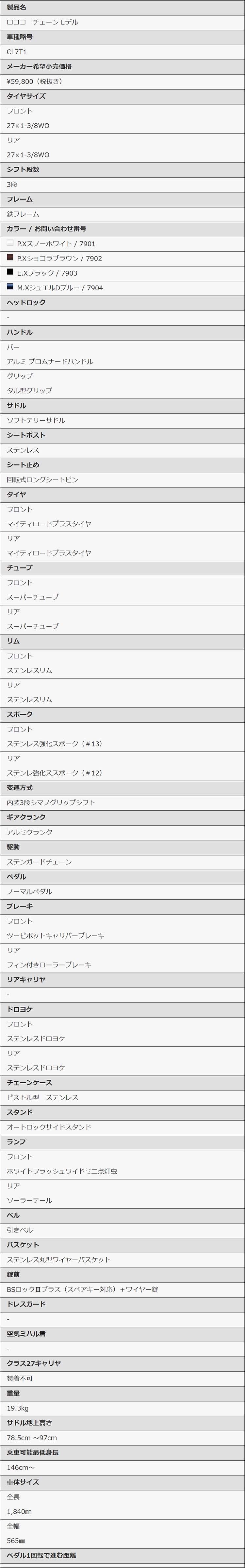Screen dimensions: 245x1568
Task: Select the 'E.Xブラック / 7903' text
Action: coord(47,273)
